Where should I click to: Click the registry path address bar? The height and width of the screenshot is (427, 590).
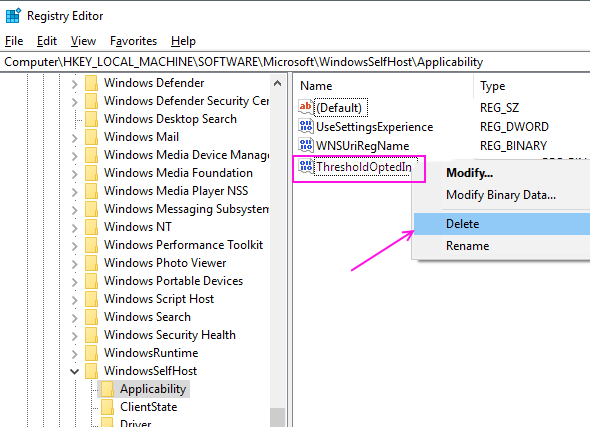pos(295,62)
